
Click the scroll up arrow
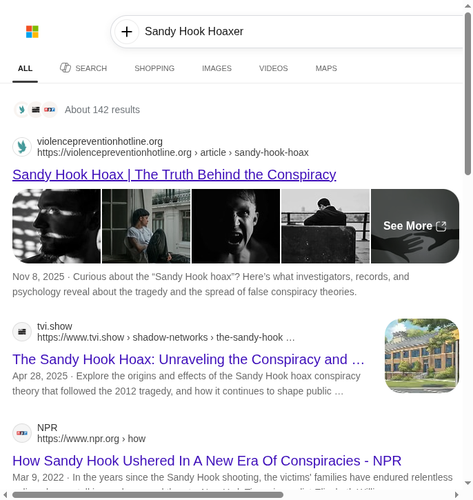point(468,6)
